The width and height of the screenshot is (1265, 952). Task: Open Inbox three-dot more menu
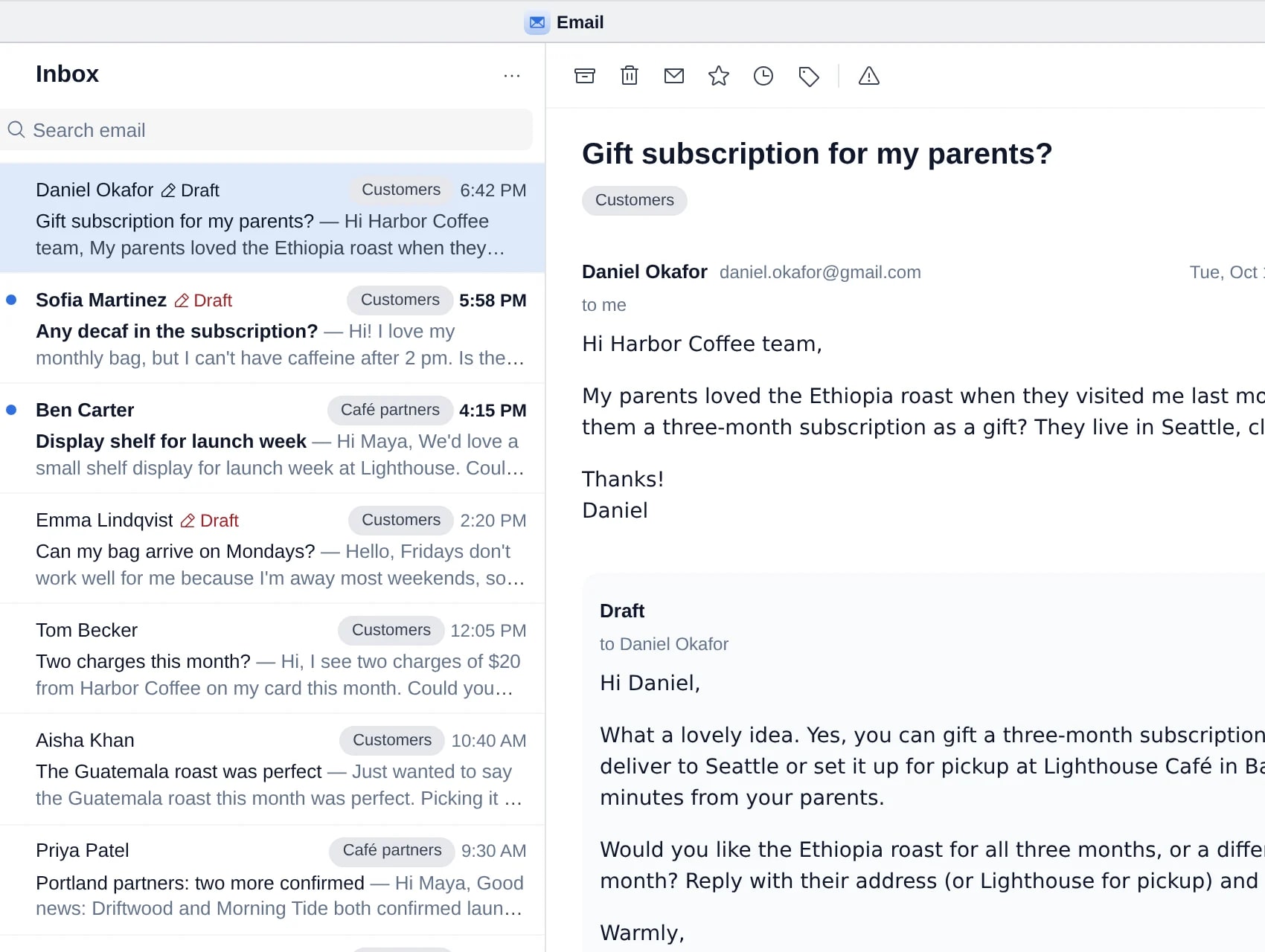click(512, 76)
